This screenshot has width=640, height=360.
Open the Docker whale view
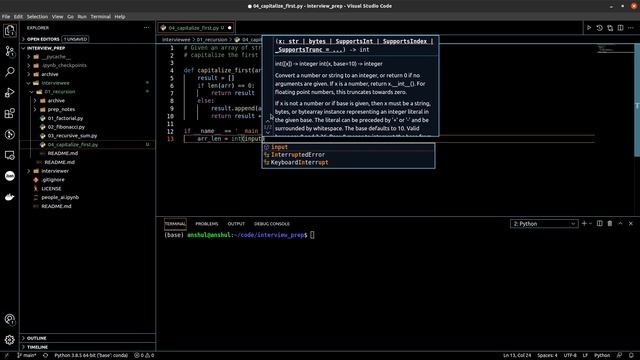tap(10, 197)
